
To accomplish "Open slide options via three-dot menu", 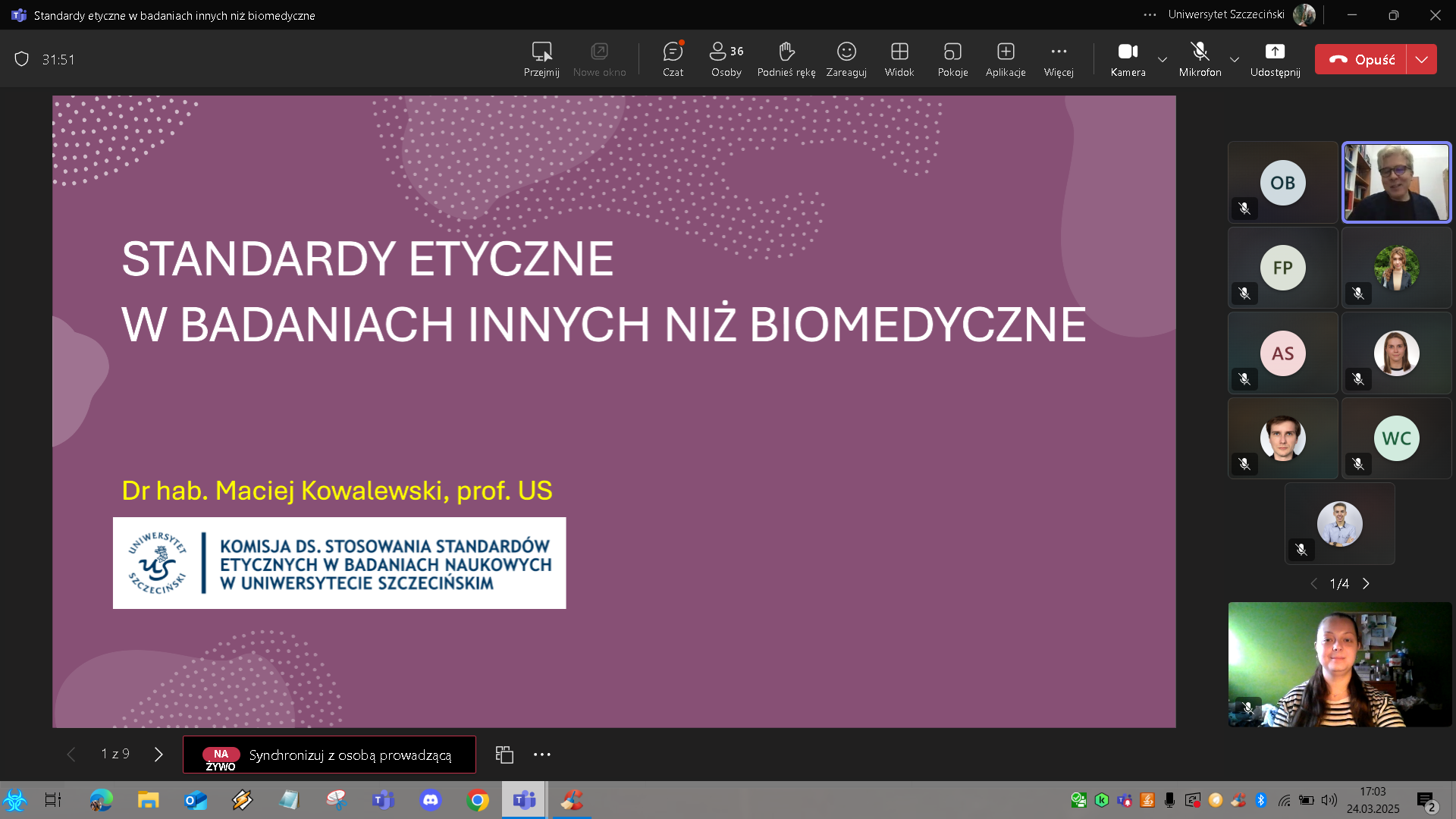I will click(x=541, y=755).
